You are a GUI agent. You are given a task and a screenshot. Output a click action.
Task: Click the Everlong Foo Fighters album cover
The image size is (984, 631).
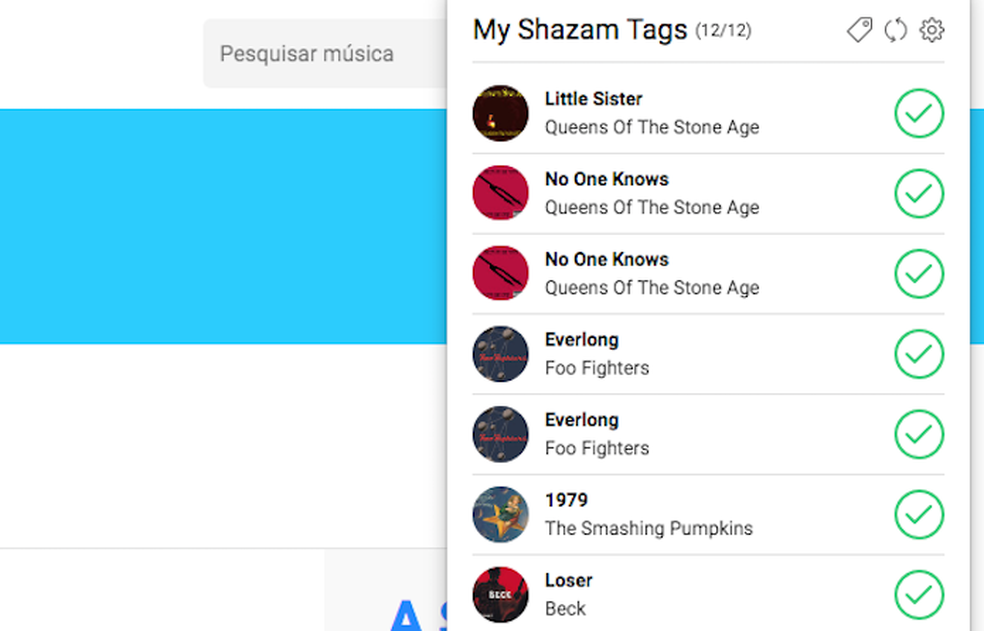pyautogui.click(x=499, y=353)
